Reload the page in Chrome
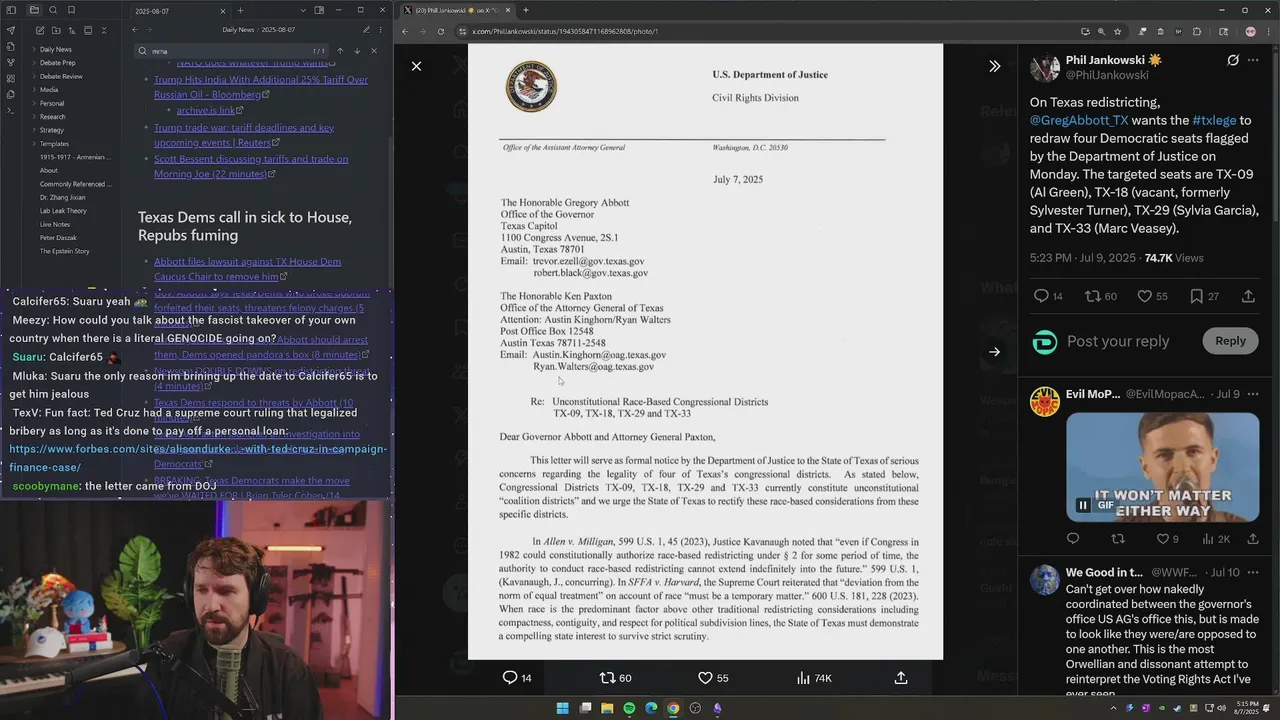Image resolution: width=1280 pixels, height=720 pixels. pyautogui.click(x=442, y=31)
